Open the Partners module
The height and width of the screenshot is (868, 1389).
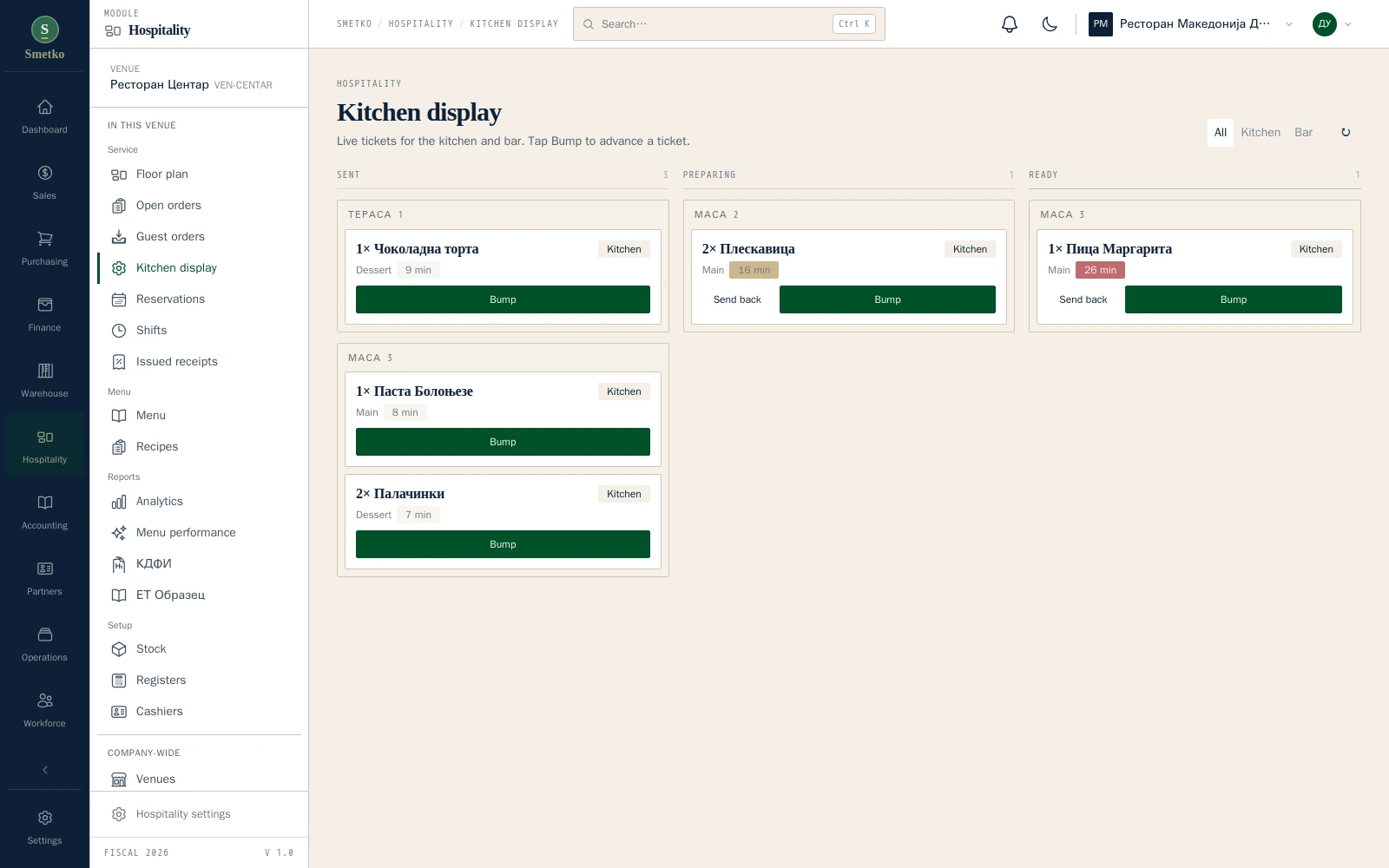45,579
